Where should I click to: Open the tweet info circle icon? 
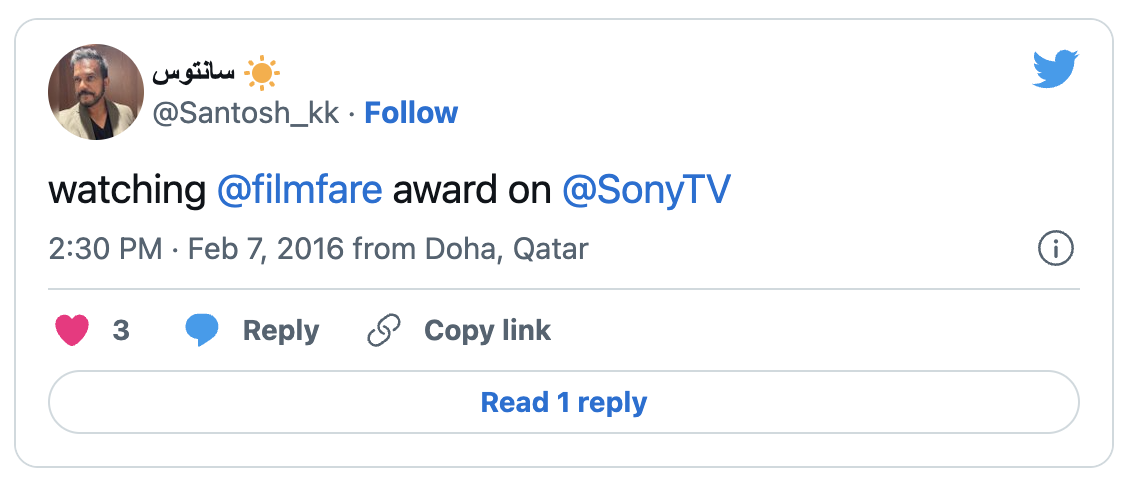click(1056, 248)
